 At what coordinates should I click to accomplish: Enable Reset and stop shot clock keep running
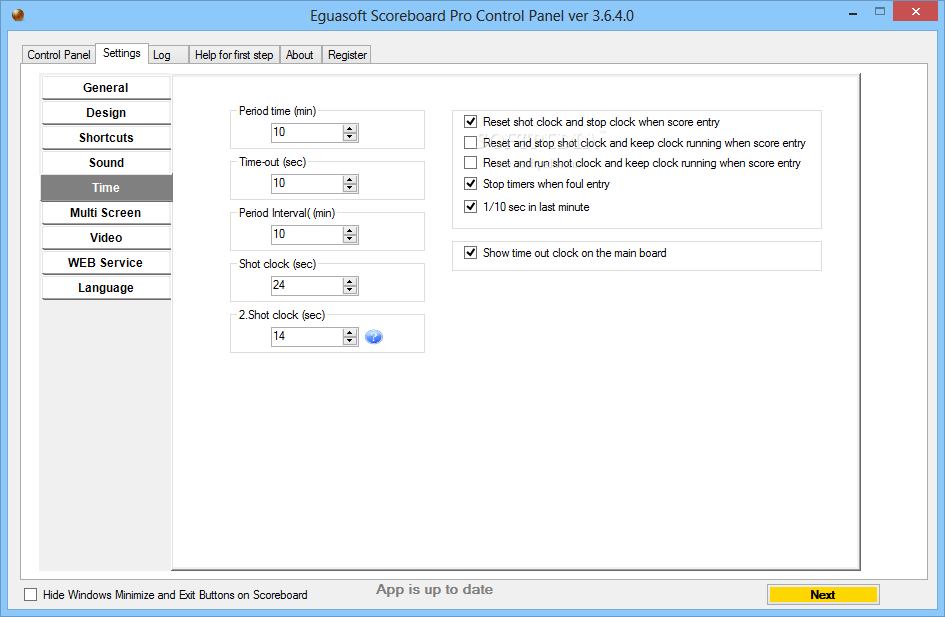pyautogui.click(x=471, y=143)
